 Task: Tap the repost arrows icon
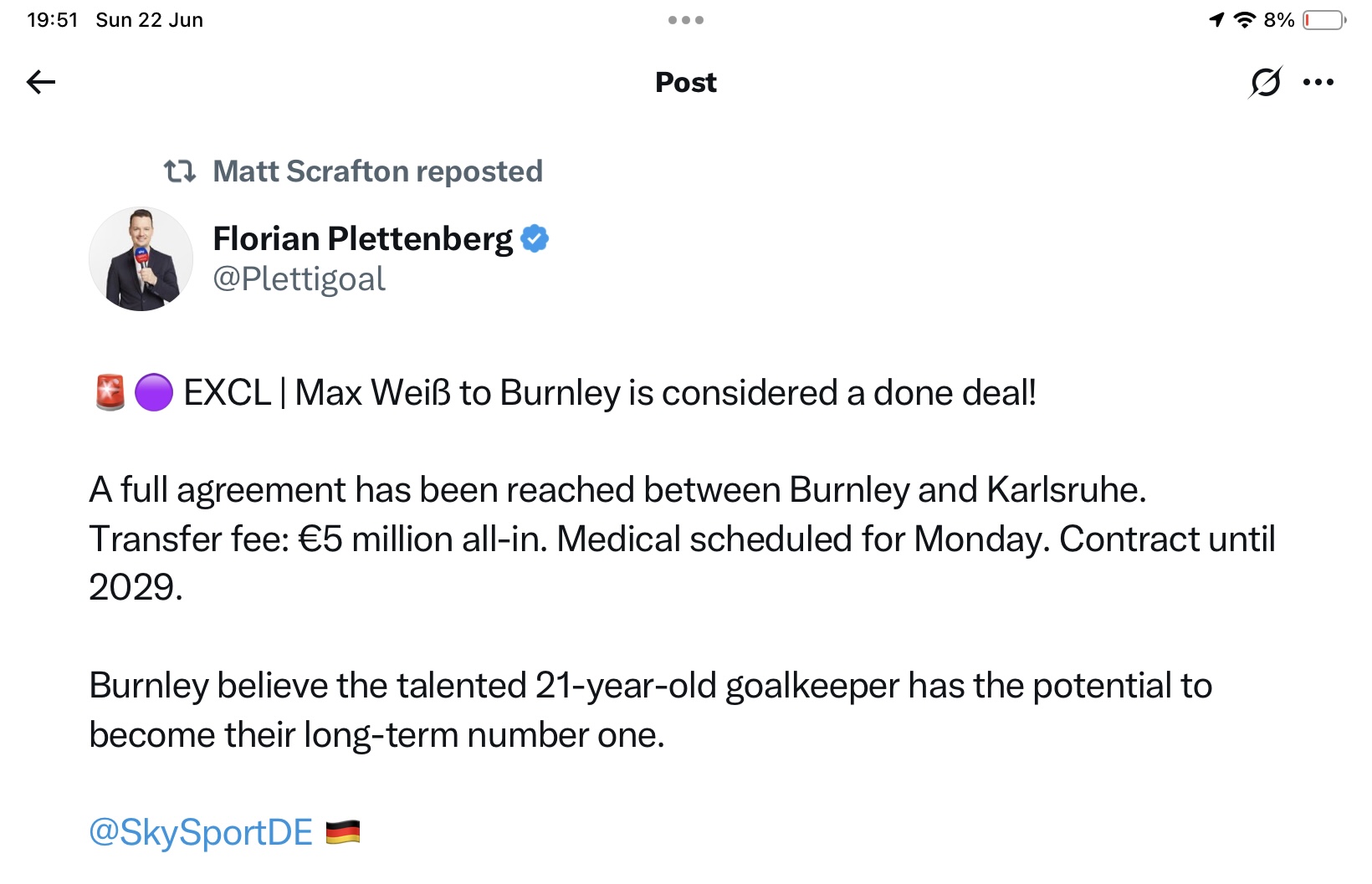click(180, 171)
